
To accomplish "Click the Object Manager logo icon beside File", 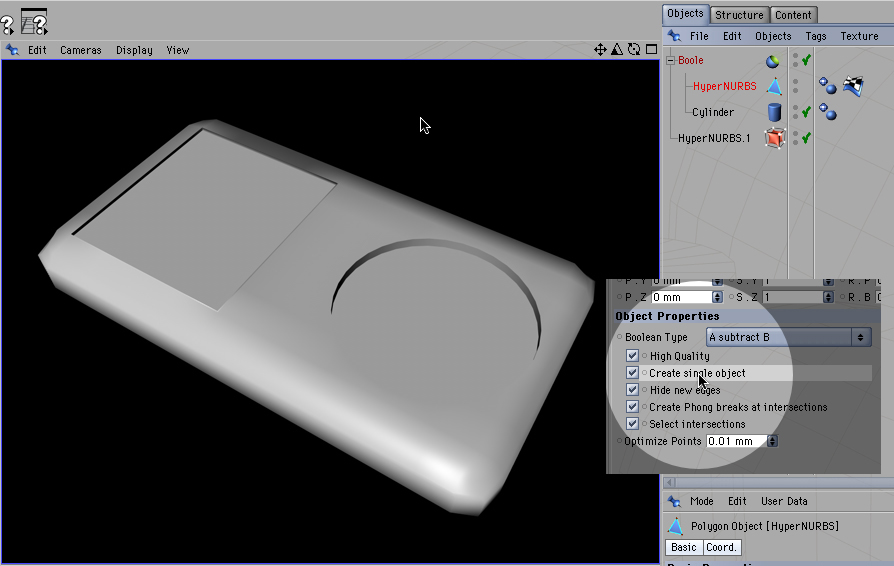I will click(674, 36).
